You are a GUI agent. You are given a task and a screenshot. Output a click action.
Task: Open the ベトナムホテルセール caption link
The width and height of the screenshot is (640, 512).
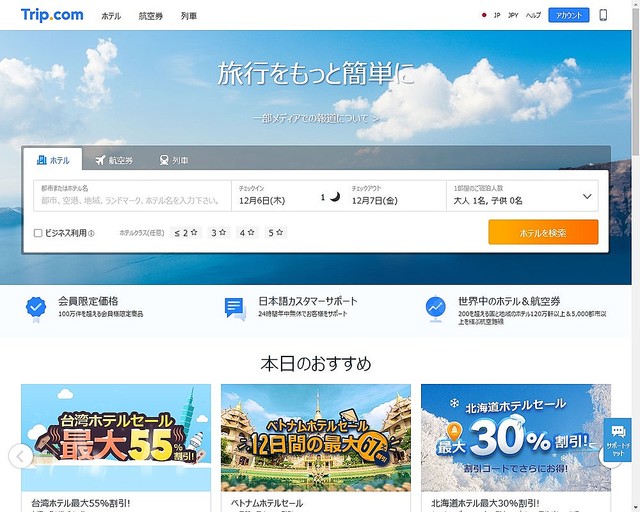pyautogui.click(x=267, y=503)
